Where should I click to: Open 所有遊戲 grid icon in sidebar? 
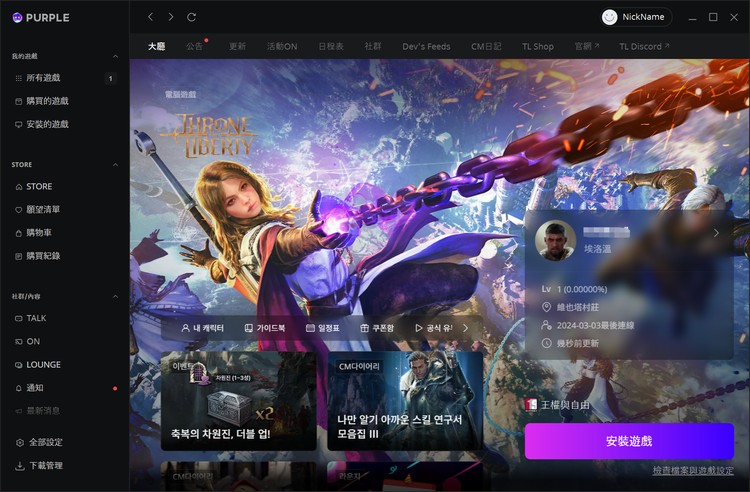[x=19, y=78]
